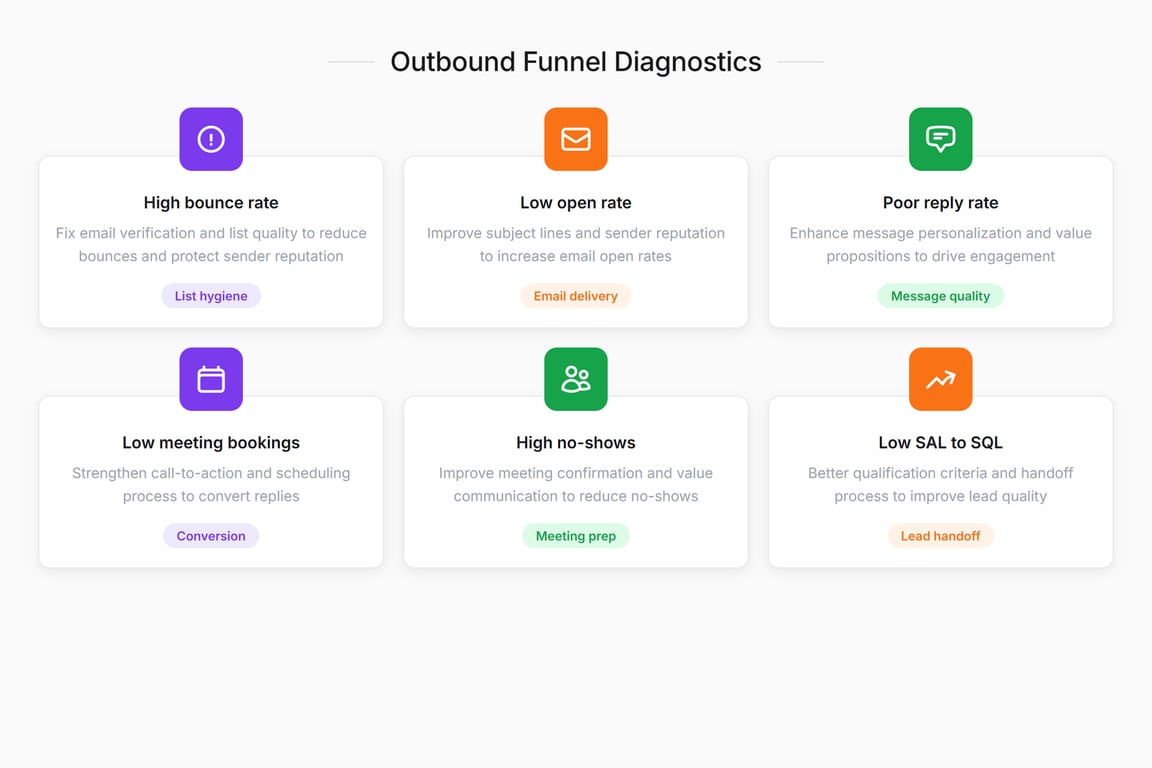Image resolution: width=1152 pixels, height=768 pixels.
Task: Click the High no-shows title
Action: coord(575,442)
